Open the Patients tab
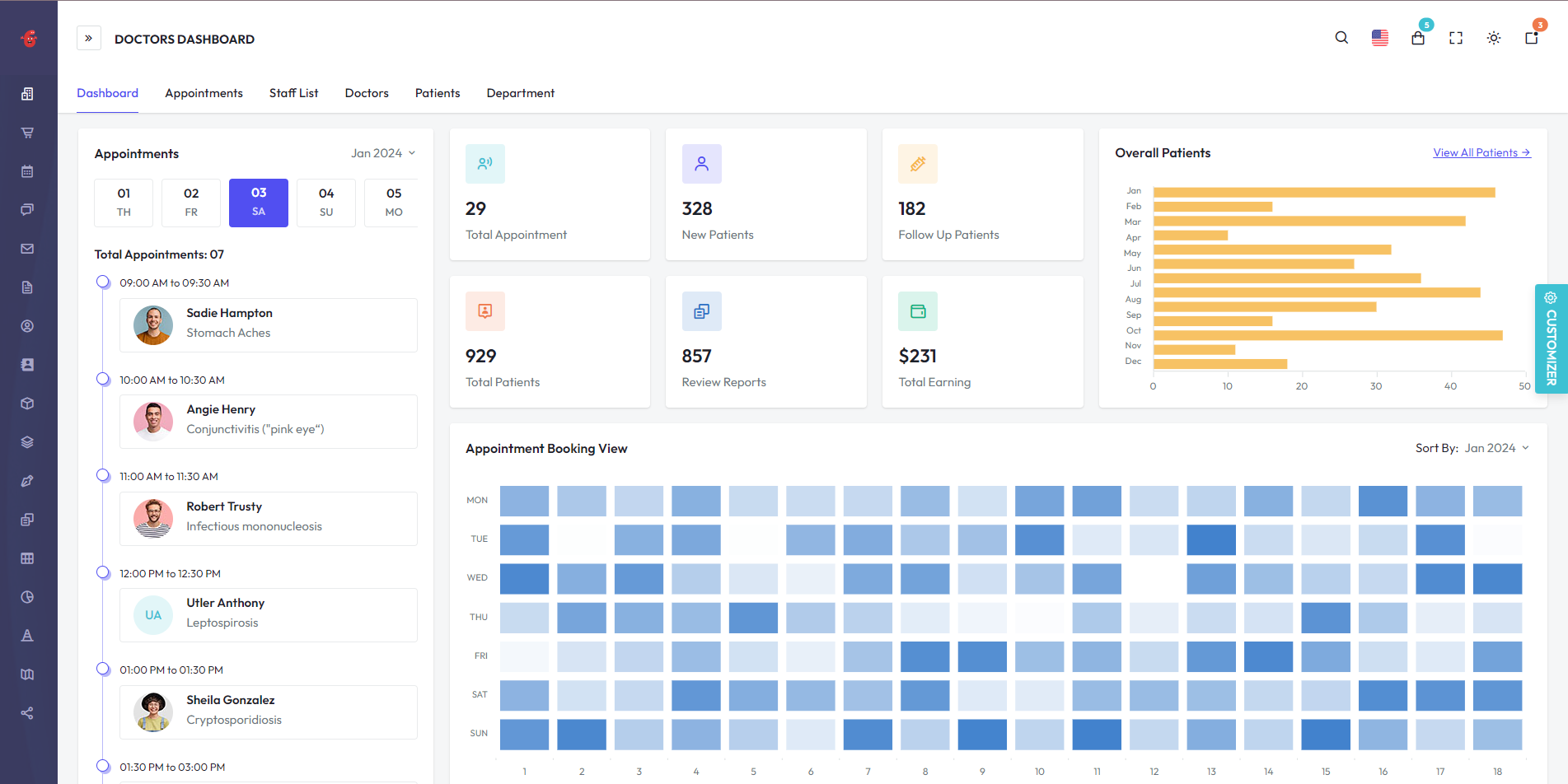This screenshot has width=1568, height=784. click(x=438, y=93)
